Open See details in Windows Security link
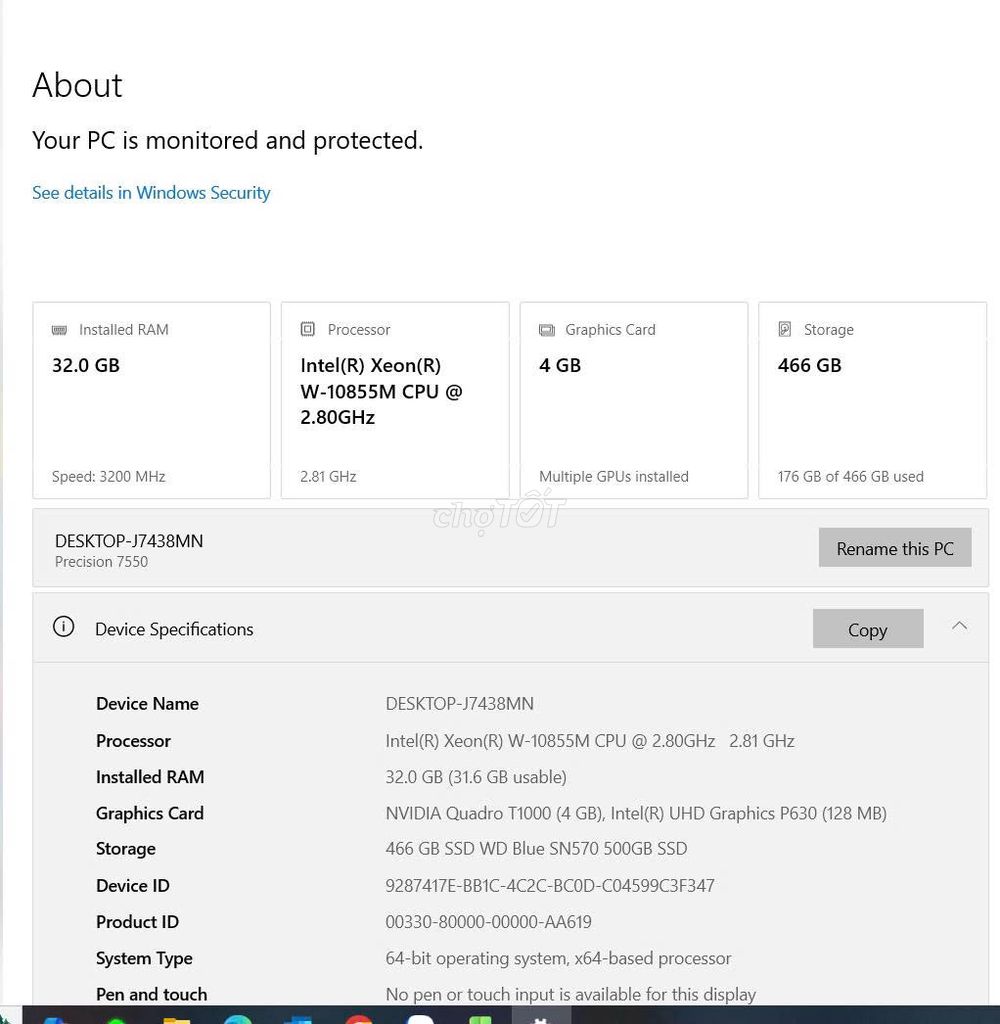This screenshot has height=1024, width=1000. [x=151, y=193]
